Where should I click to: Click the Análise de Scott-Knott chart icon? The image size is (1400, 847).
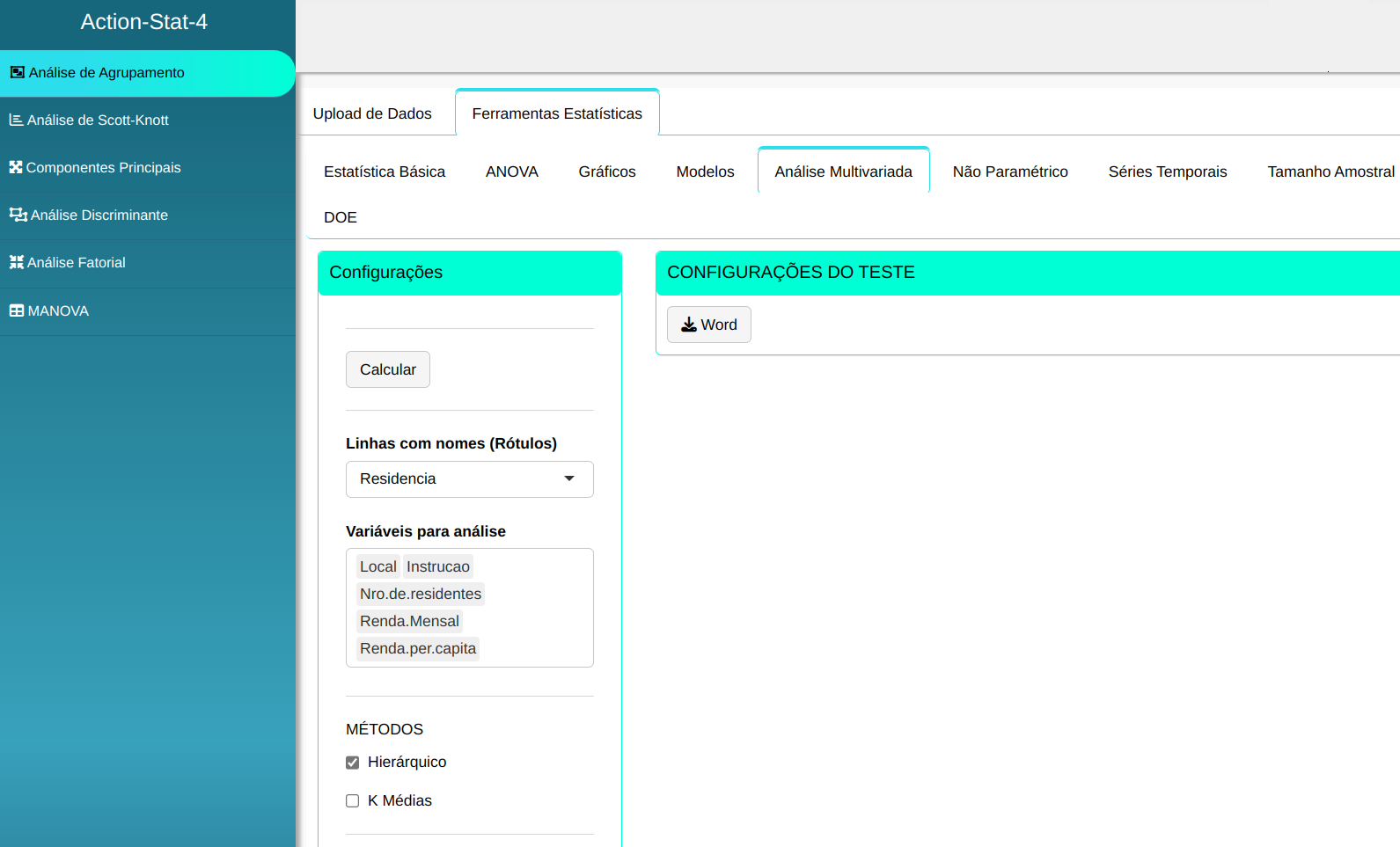click(16, 120)
